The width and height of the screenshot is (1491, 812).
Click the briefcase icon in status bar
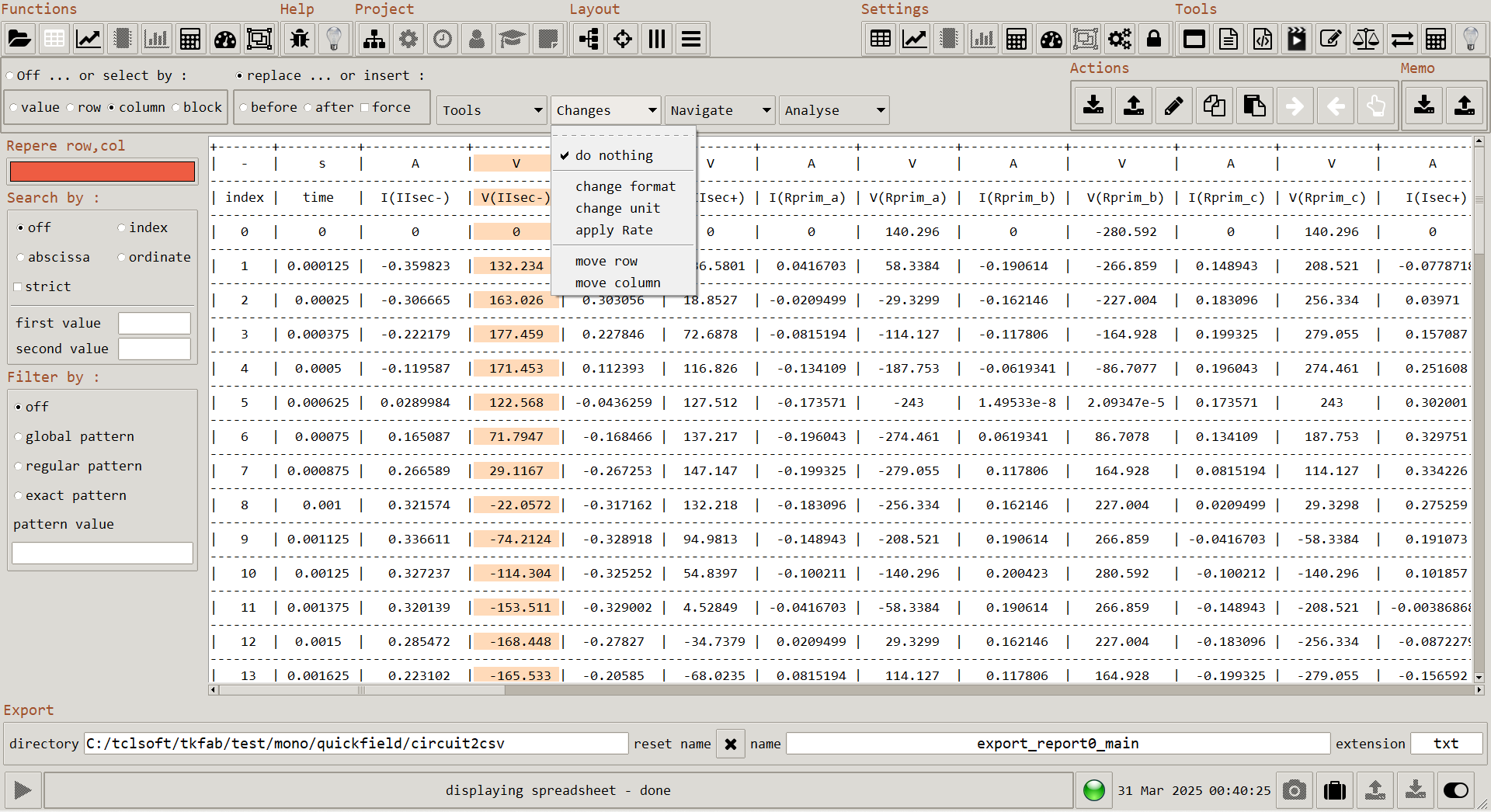1335,790
